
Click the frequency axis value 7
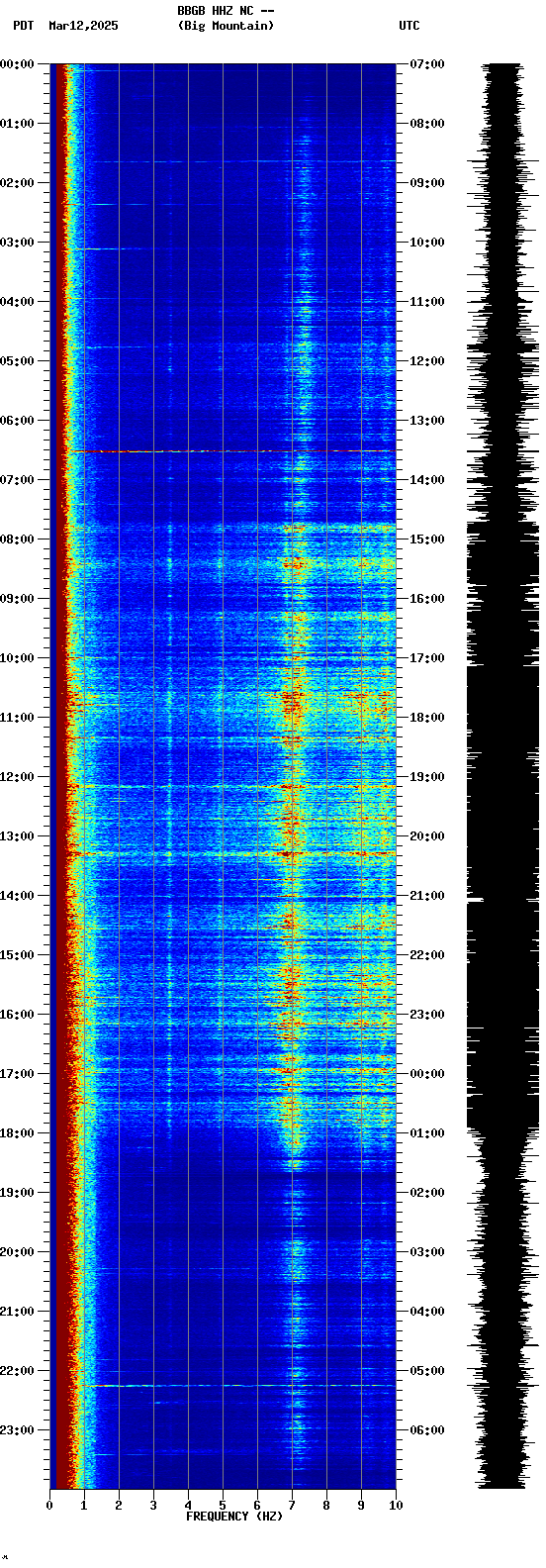coord(292,1506)
